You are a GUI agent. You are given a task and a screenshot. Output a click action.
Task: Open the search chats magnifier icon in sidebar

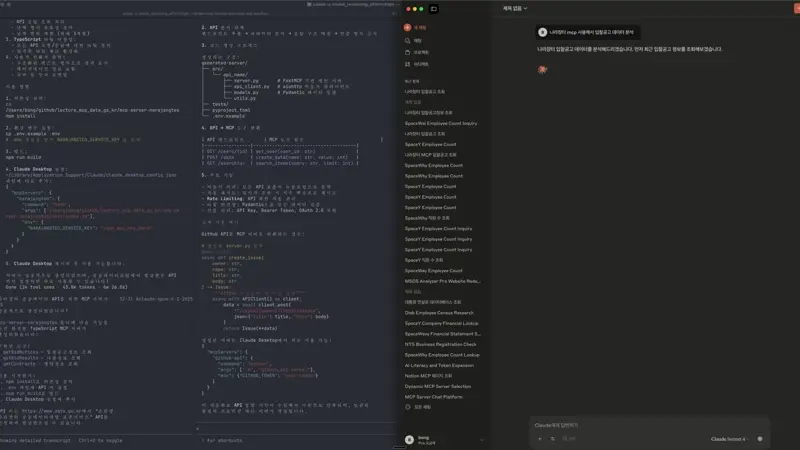point(407,40)
